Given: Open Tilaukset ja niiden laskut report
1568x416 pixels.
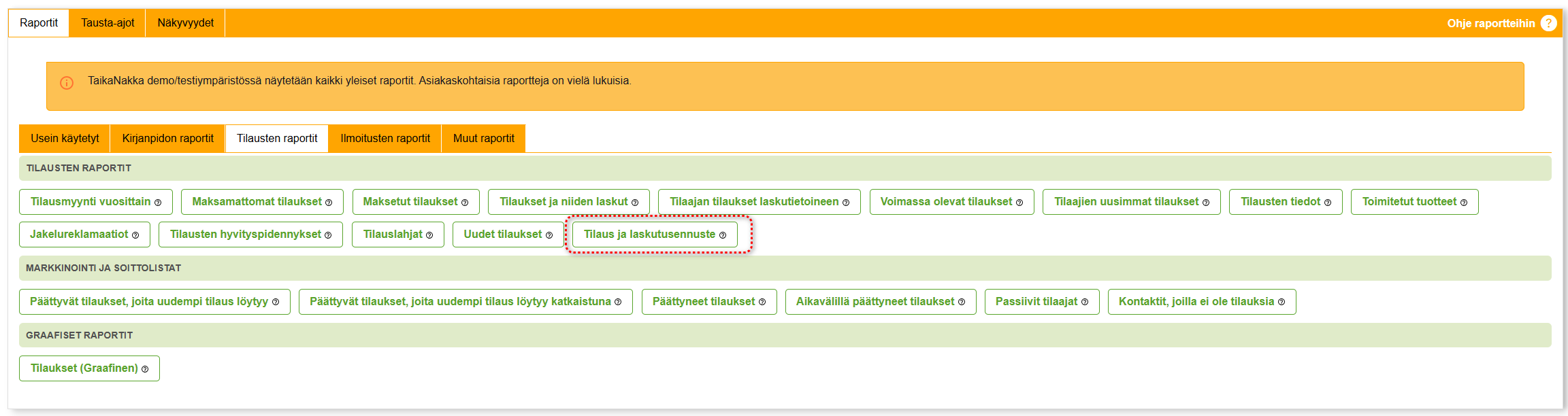Looking at the screenshot, I should 569,202.
